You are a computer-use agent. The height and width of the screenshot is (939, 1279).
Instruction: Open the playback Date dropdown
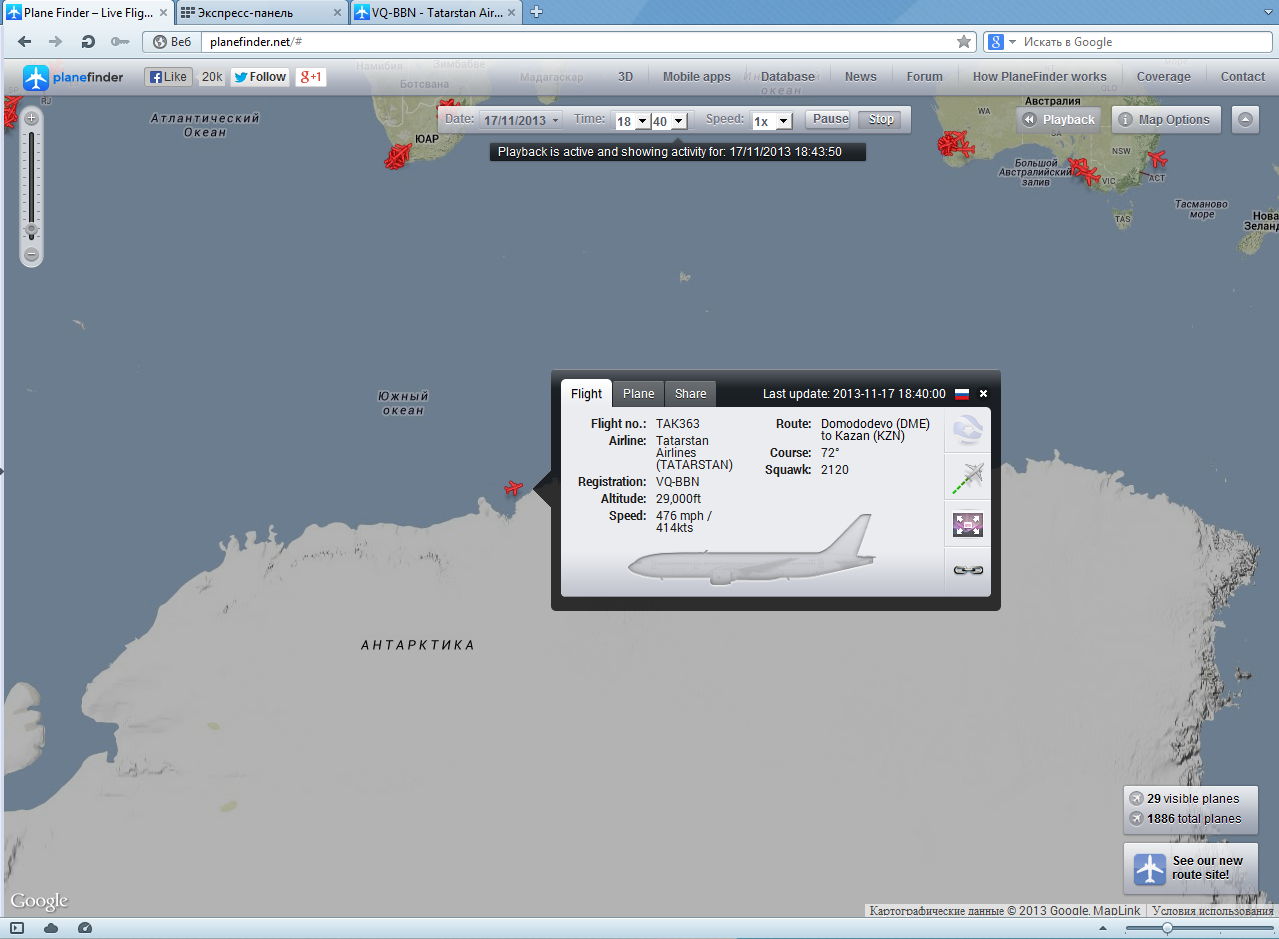[521, 121]
